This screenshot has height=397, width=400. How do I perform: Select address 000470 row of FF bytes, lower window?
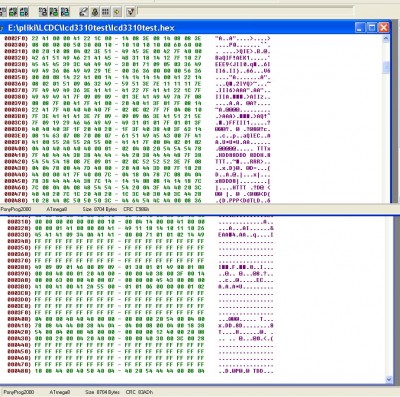(140, 365)
